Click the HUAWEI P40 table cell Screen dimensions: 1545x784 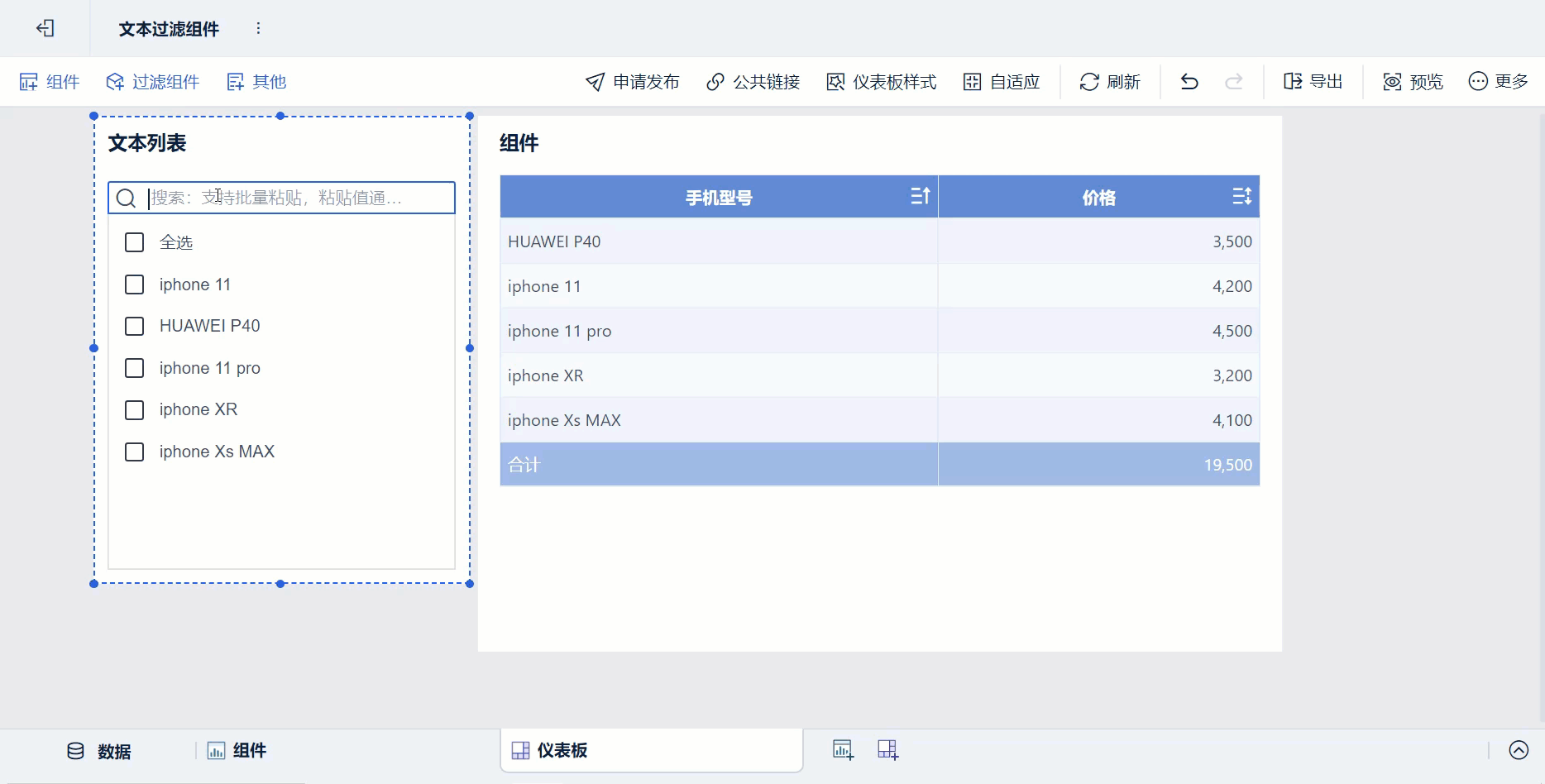point(719,241)
